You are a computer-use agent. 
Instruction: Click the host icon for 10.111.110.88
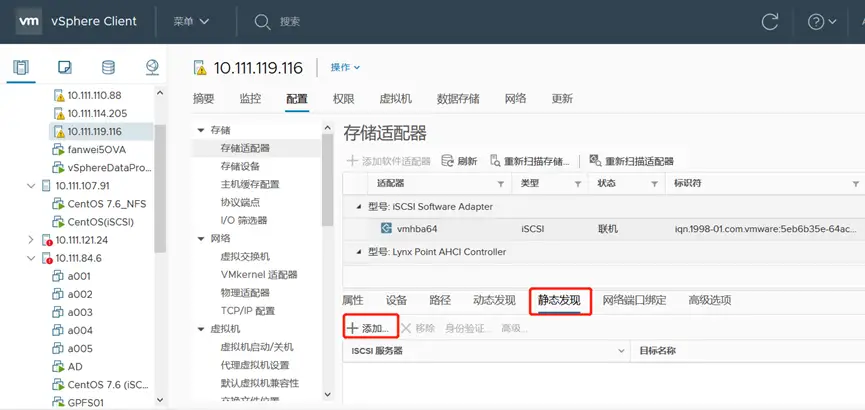pos(60,95)
